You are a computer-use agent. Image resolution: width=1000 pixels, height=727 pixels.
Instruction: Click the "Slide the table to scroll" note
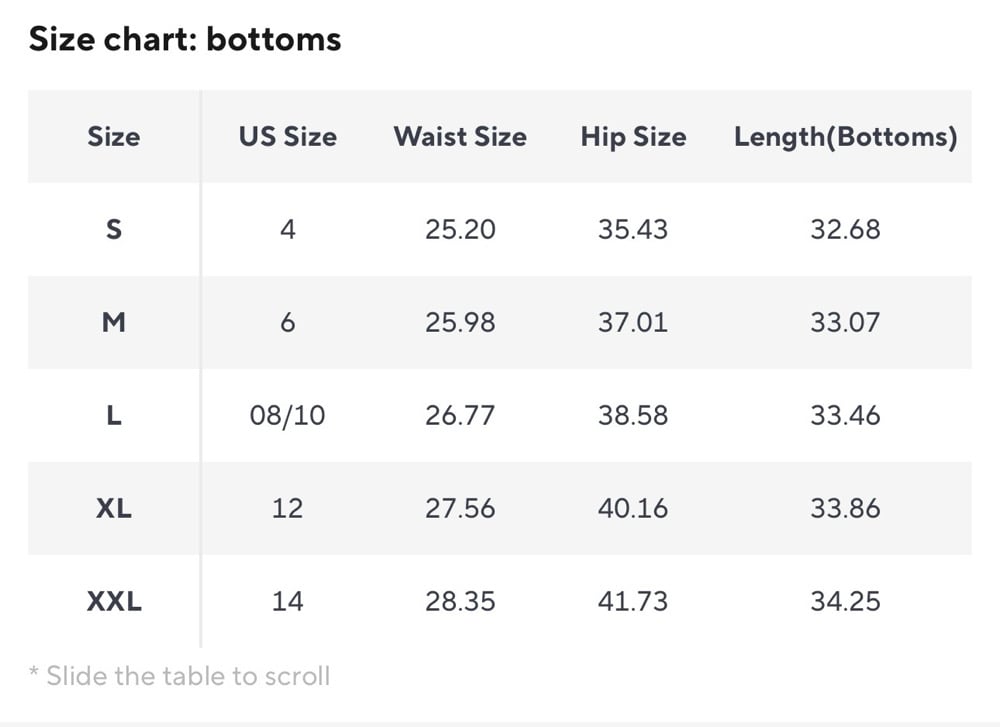[x=180, y=676]
